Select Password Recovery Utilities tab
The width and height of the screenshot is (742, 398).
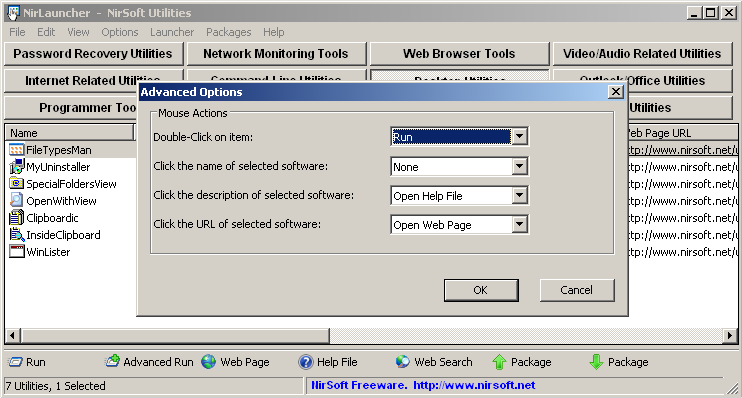pos(93,54)
